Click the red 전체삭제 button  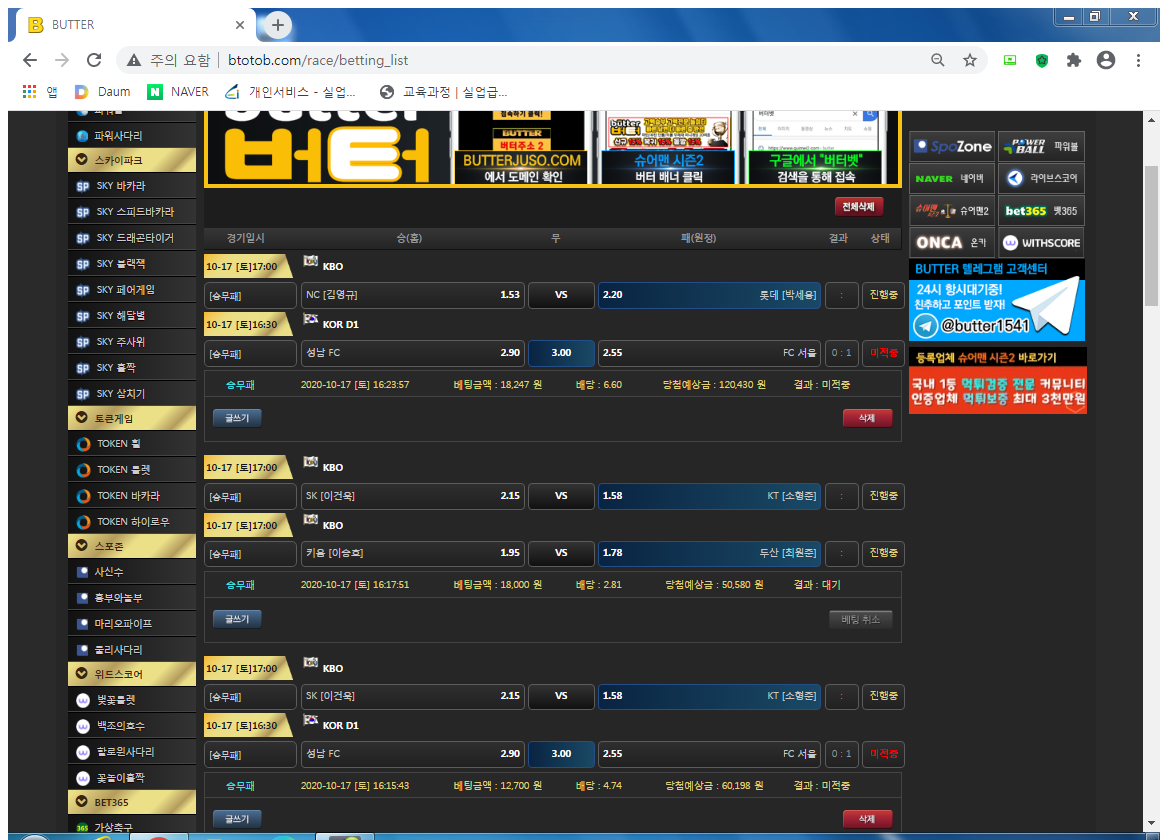click(859, 207)
